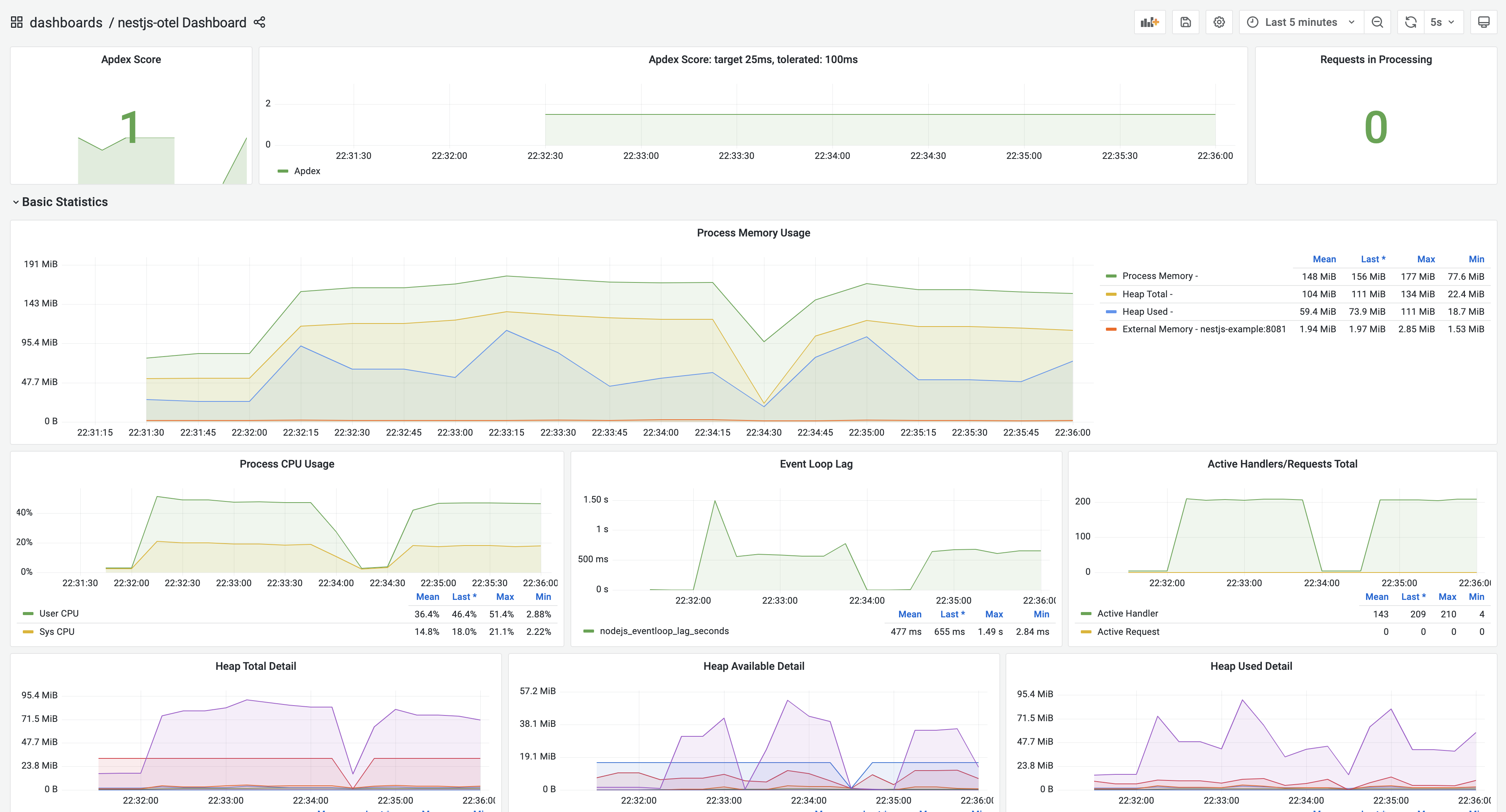Click the Add panel icon
Screen dimensions: 1506x812
[1149, 22]
